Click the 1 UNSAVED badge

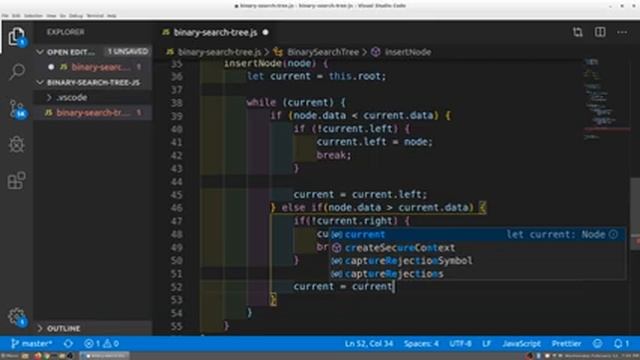pos(128,52)
